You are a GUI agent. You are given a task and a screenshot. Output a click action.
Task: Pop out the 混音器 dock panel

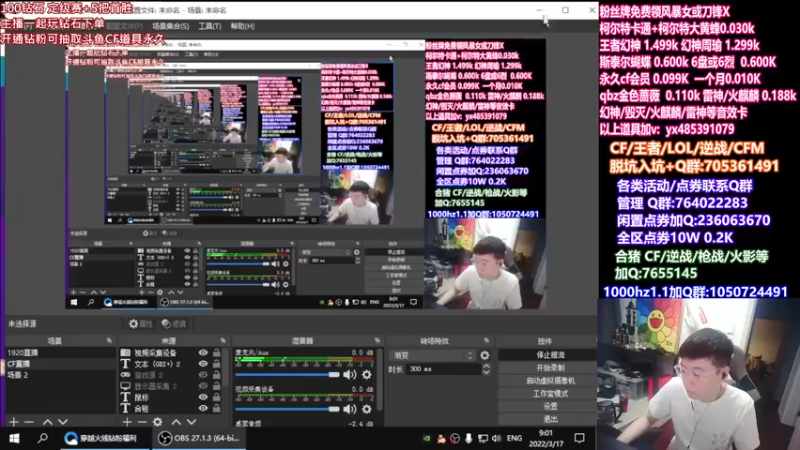[x=377, y=341]
